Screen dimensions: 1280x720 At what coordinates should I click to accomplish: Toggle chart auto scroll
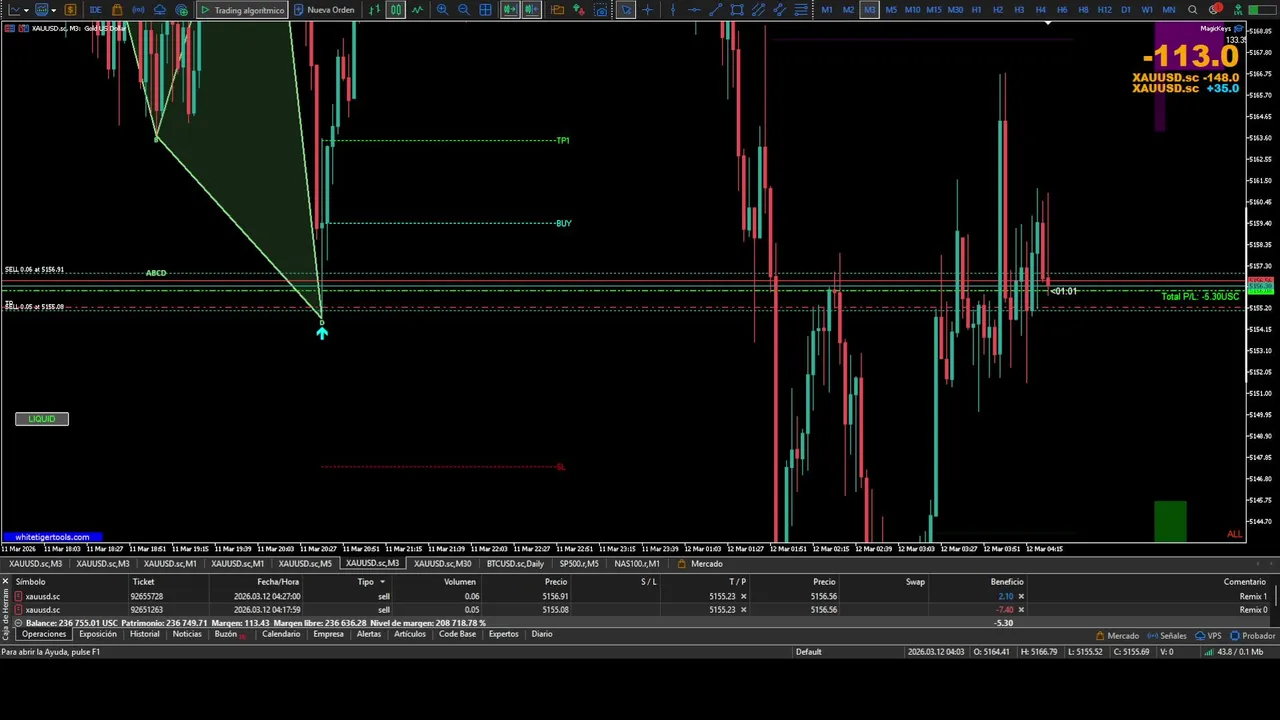[x=510, y=10]
